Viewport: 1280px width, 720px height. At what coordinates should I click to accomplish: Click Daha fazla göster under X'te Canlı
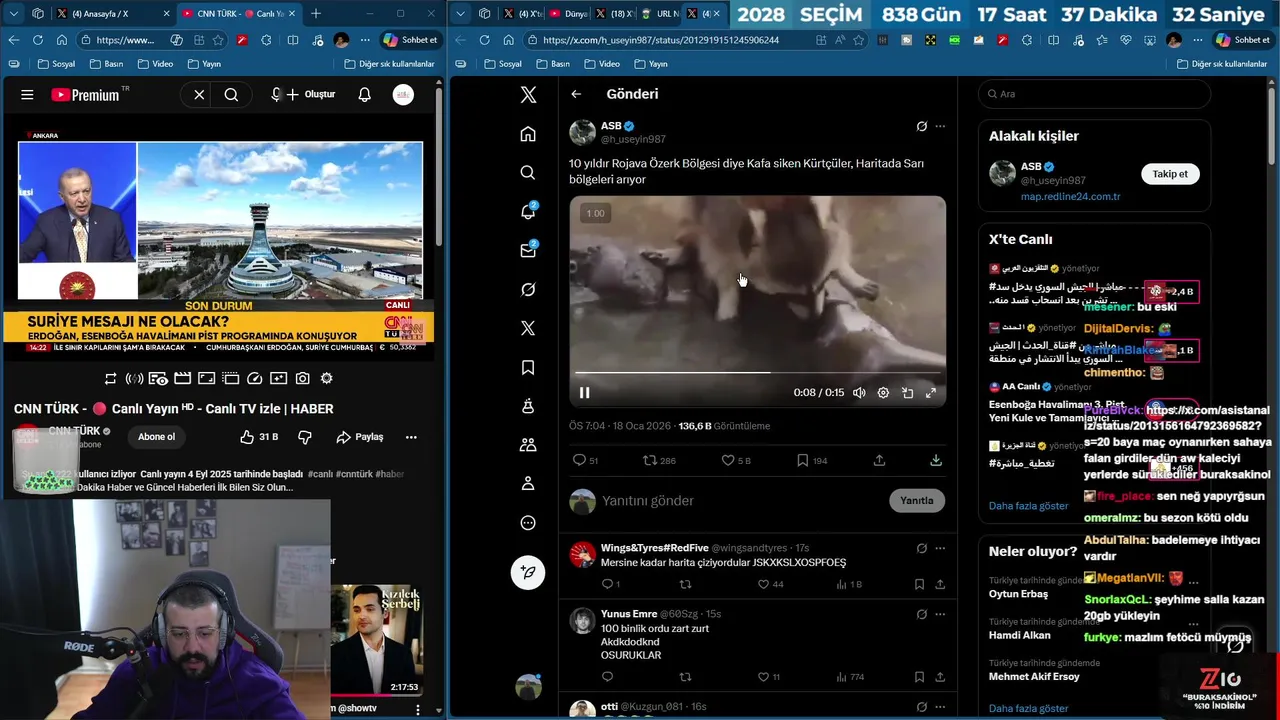pos(1029,506)
